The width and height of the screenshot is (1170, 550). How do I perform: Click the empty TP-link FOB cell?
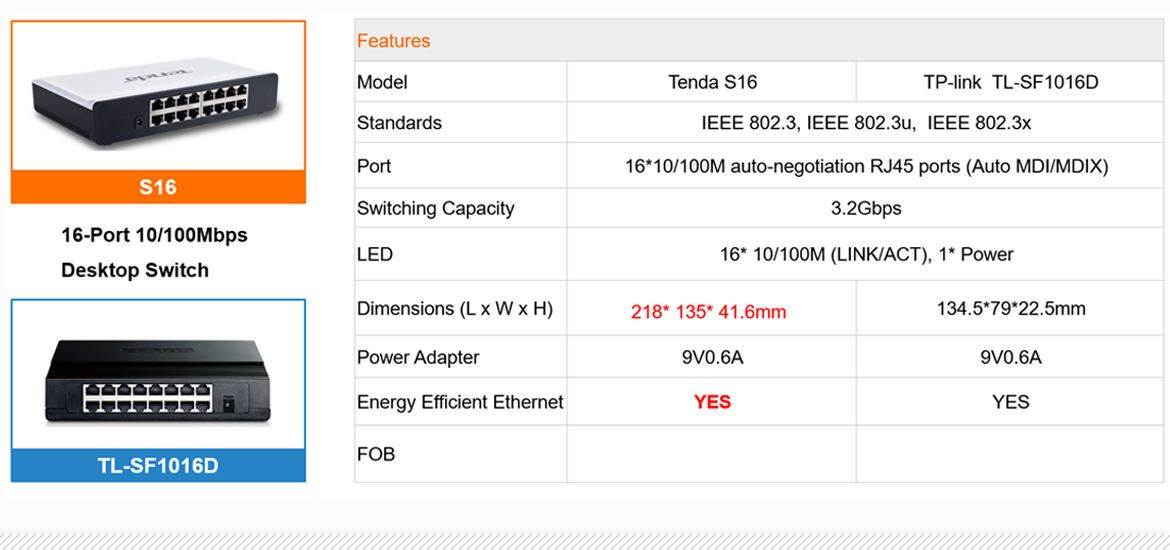pyautogui.click(x=1010, y=454)
